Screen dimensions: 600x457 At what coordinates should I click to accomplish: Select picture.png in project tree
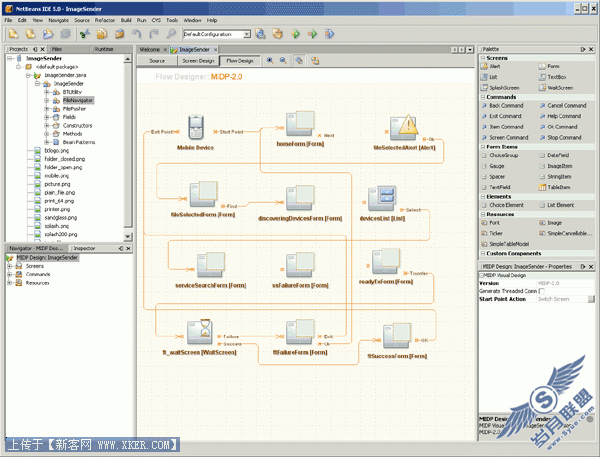pyautogui.click(x=57, y=184)
